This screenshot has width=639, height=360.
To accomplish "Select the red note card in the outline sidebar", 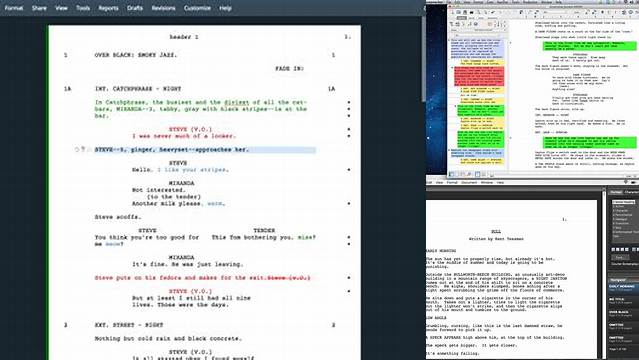I will tap(479, 77).
